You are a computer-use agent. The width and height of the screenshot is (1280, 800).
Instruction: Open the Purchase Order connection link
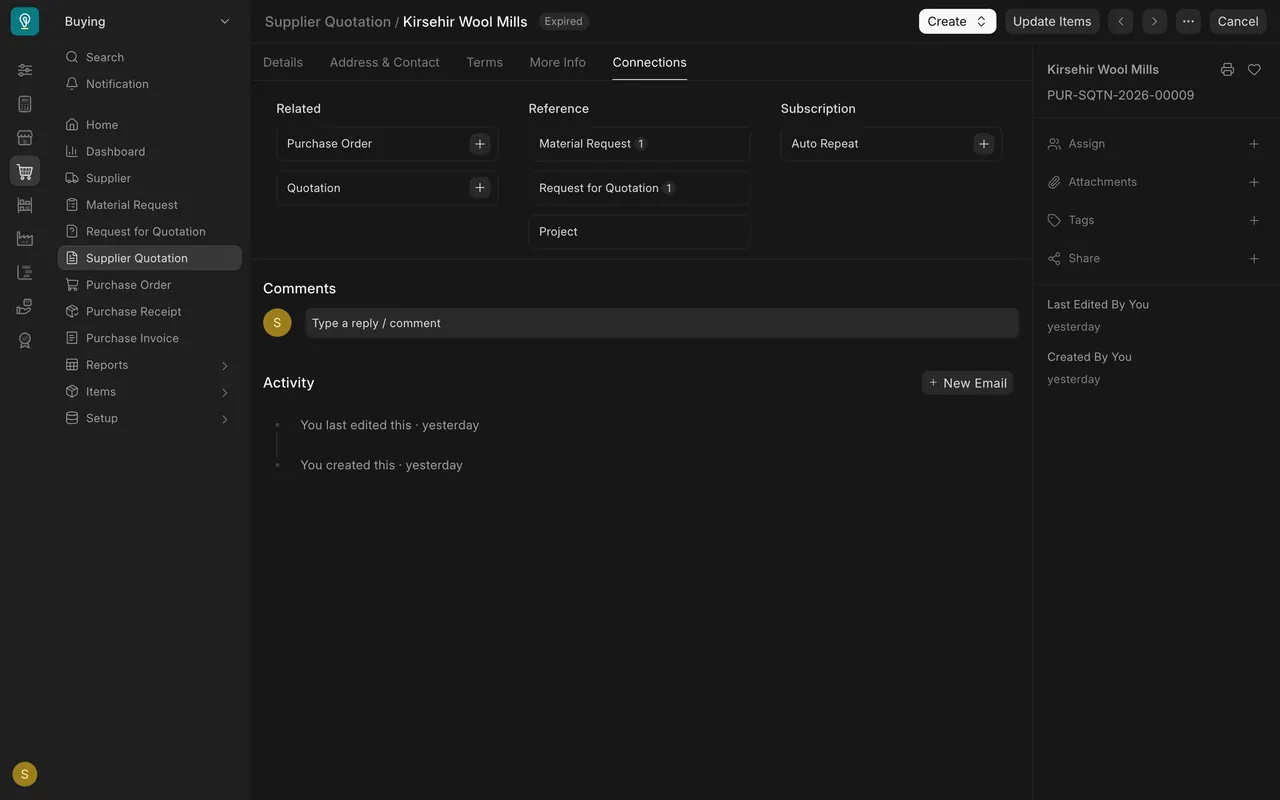pyautogui.click(x=329, y=144)
